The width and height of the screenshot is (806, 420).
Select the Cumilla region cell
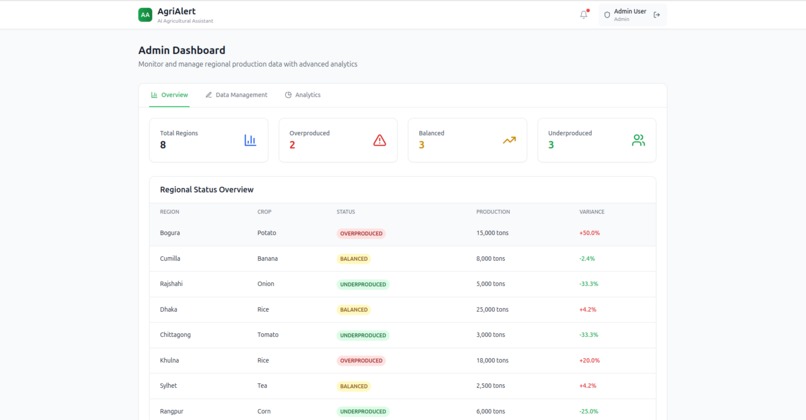click(170, 259)
